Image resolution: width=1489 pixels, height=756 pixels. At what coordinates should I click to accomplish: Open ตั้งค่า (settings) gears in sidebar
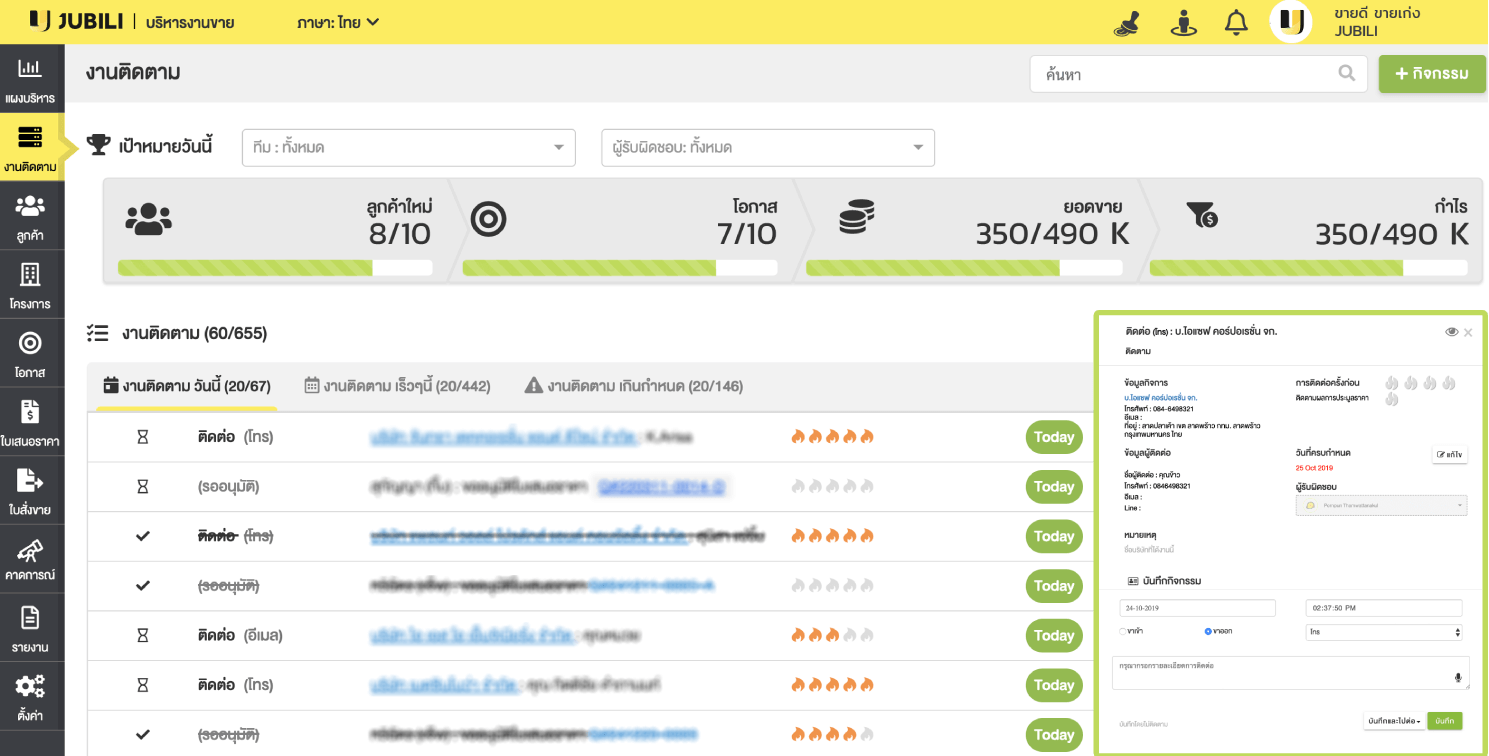click(30, 695)
